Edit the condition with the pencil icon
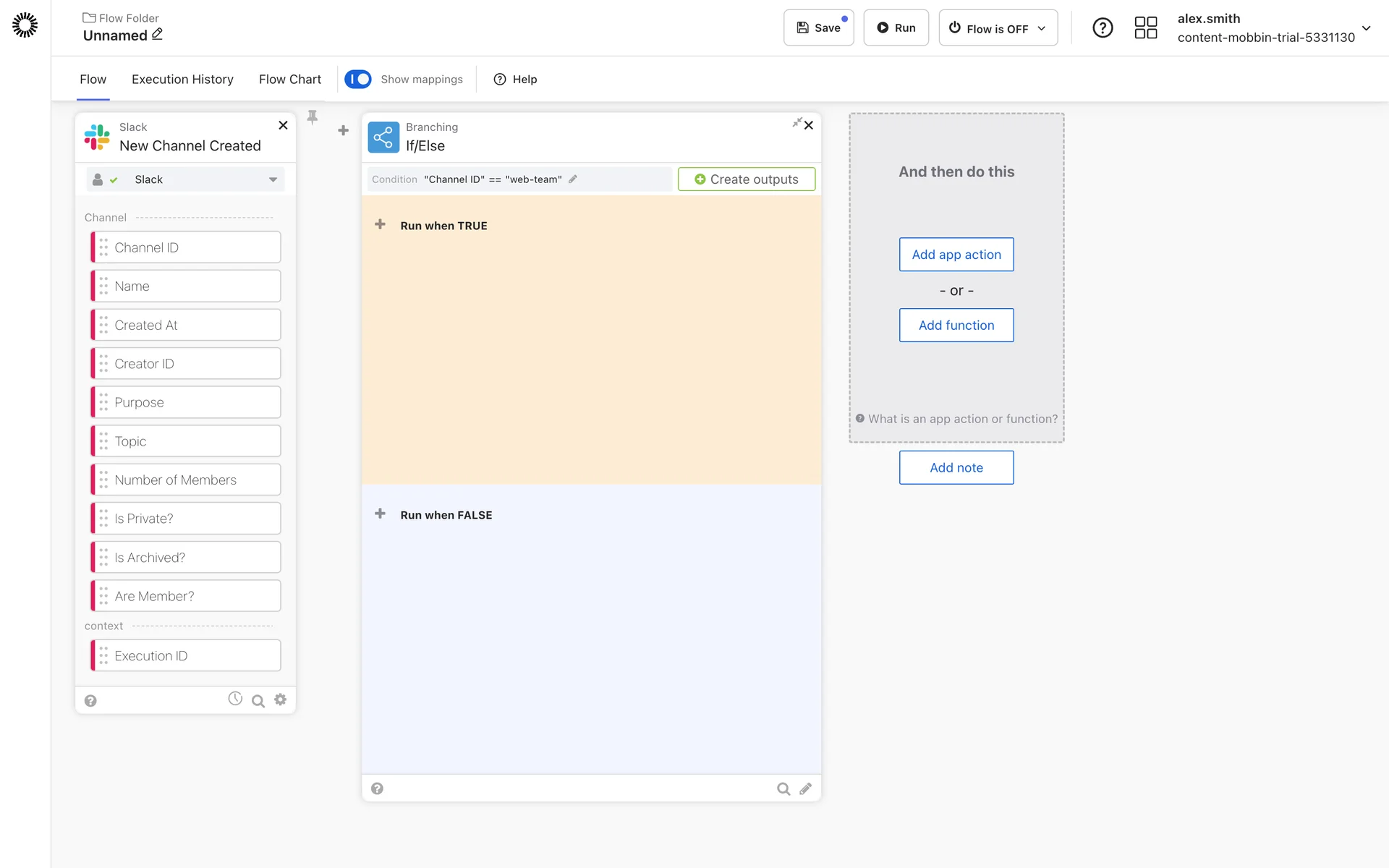The width and height of the screenshot is (1389, 868). click(x=573, y=179)
